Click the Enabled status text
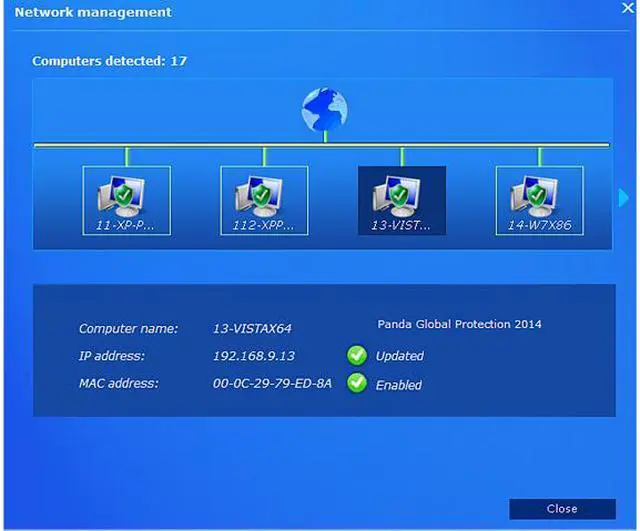The image size is (640, 531). 398,385
